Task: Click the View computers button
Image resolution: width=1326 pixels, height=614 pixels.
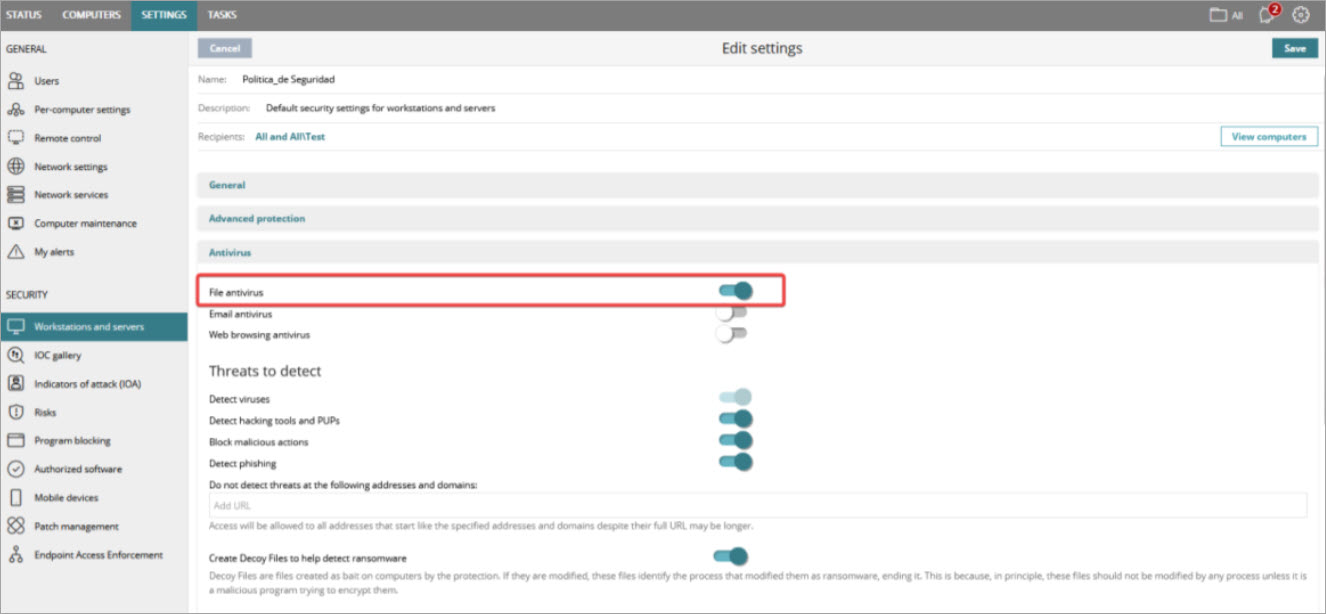Action: click(x=1268, y=136)
